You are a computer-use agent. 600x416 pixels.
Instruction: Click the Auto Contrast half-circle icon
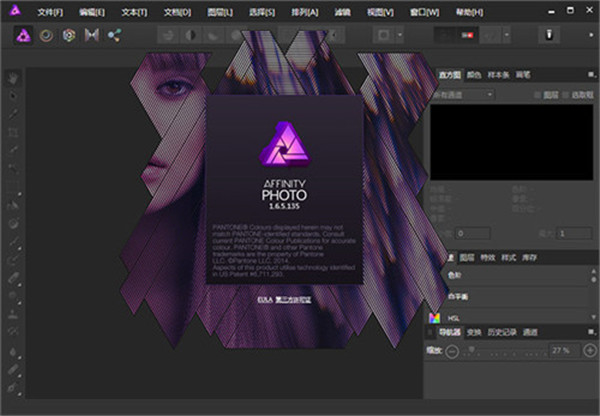[190, 36]
